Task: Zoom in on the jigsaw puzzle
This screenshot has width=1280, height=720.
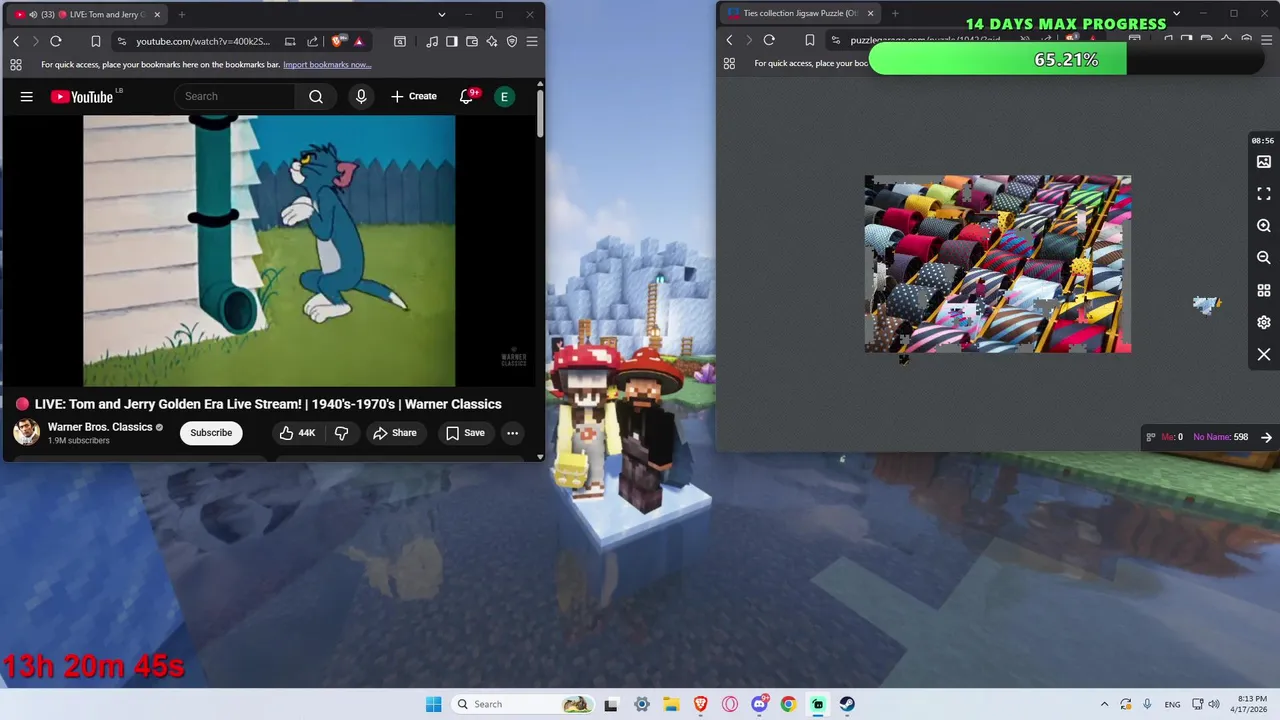Action: [1264, 226]
